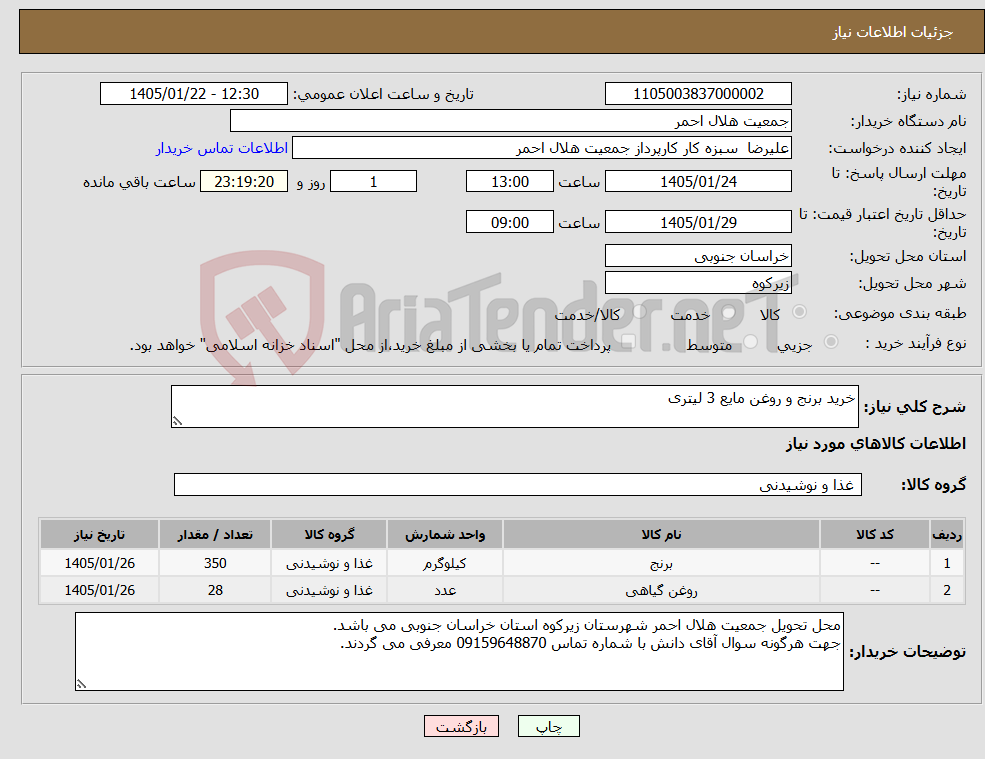Image resolution: width=985 pixels, height=759 pixels.
Task: Click the ردیف column header
Action: (x=947, y=534)
